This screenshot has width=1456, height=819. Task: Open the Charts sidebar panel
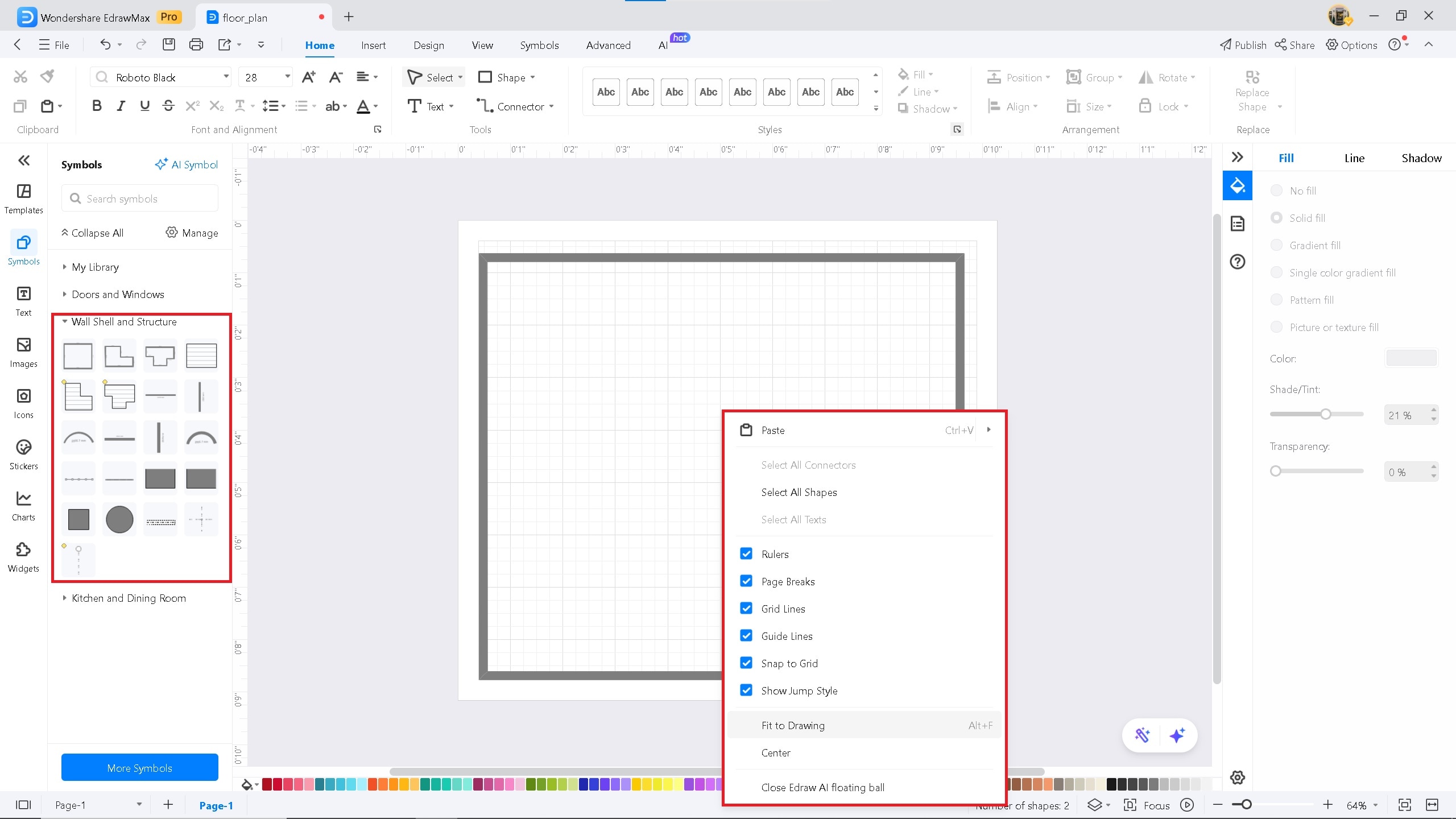pyautogui.click(x=23, y=506)
